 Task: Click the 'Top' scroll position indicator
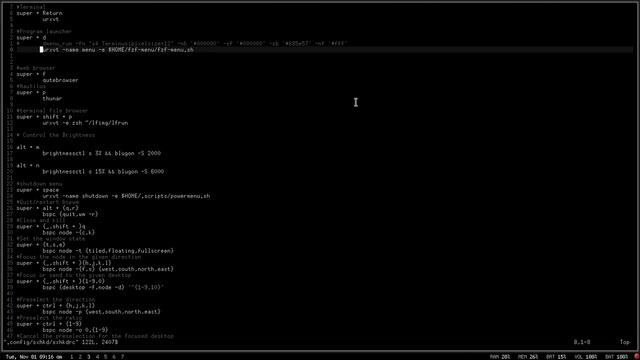click(625, 342)
